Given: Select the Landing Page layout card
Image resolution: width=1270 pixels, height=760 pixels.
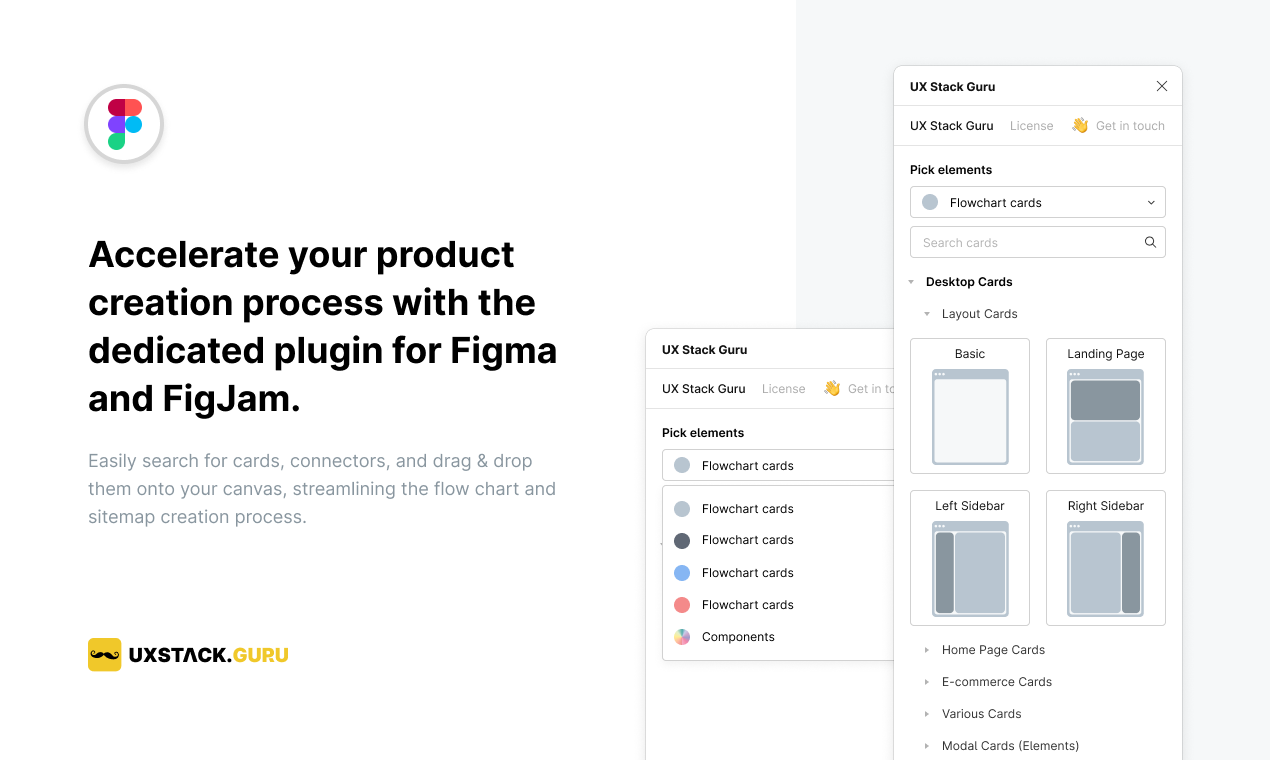Looking at the screenshot, I should [1106, 406].
